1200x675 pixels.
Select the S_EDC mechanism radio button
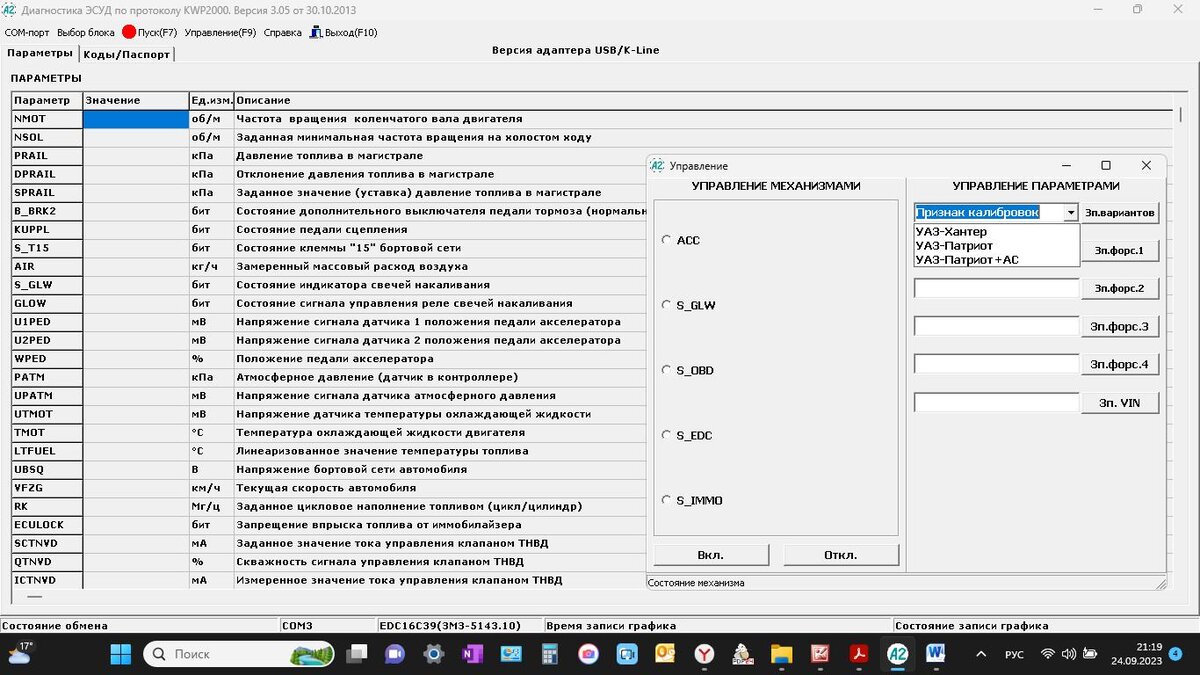(667, 435)
